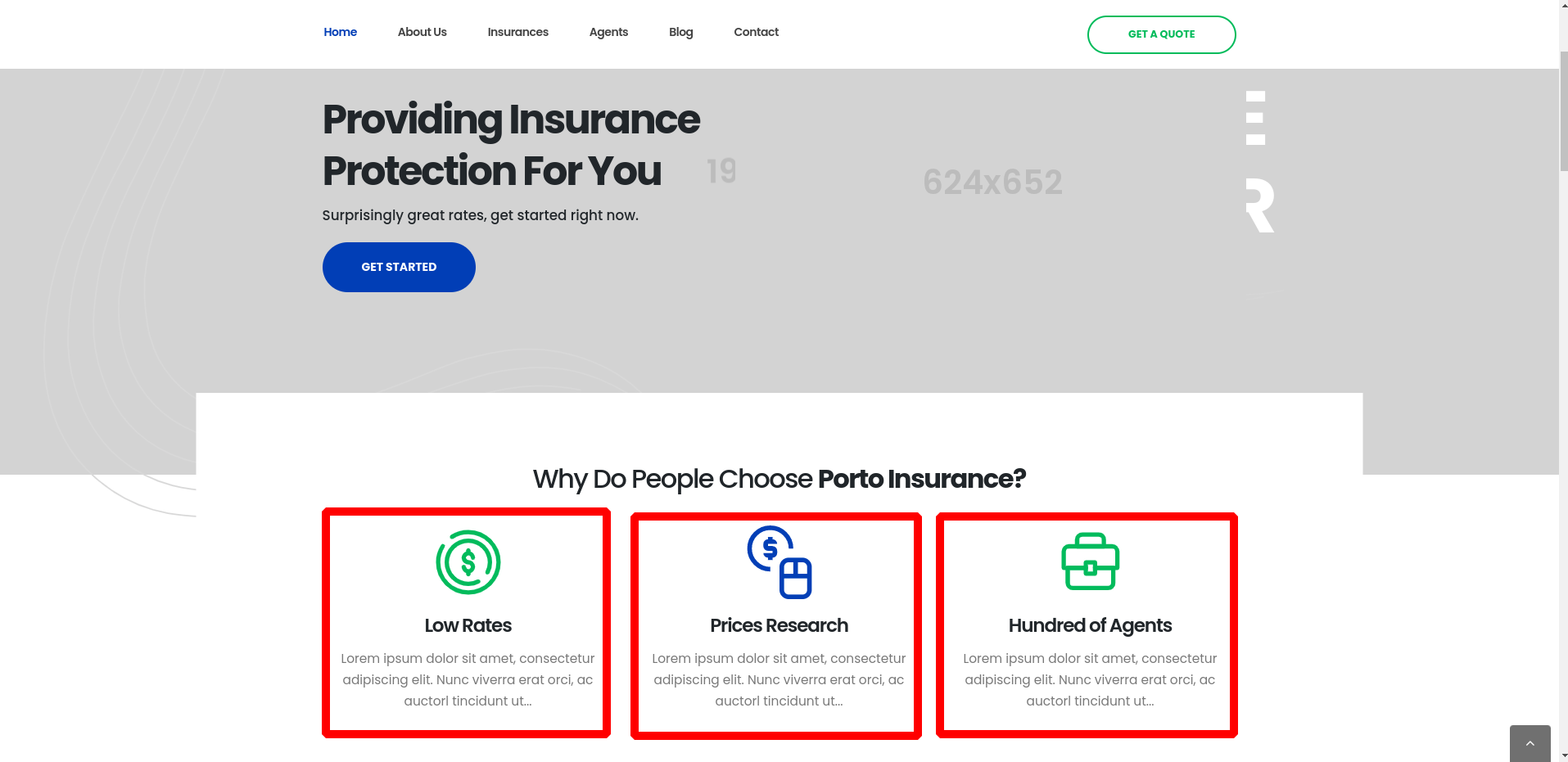This screenshot has width=1568, height=762.
Task: Click the GET STARTED button
Action: point(399,267)
